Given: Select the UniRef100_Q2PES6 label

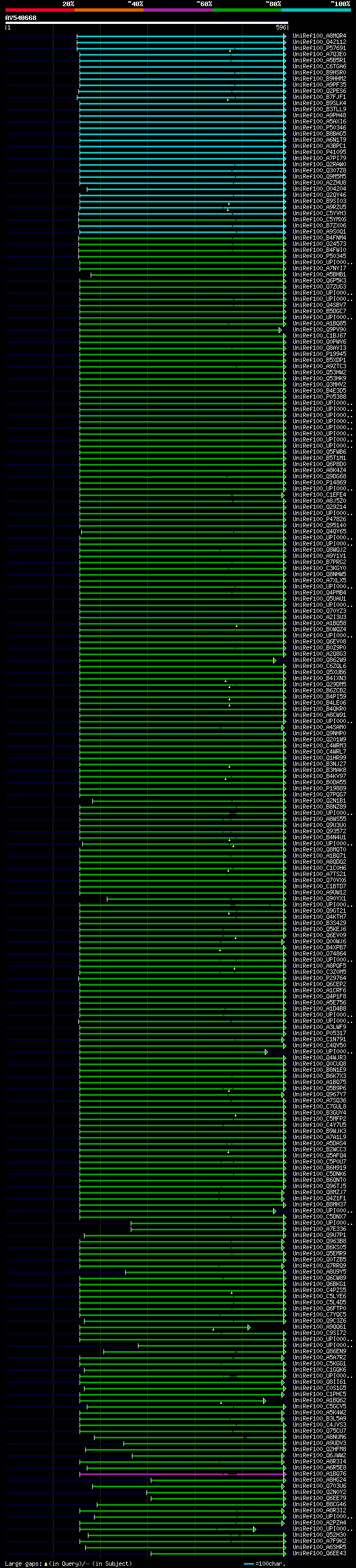Looking at the screenshot, I should point(319,91).
